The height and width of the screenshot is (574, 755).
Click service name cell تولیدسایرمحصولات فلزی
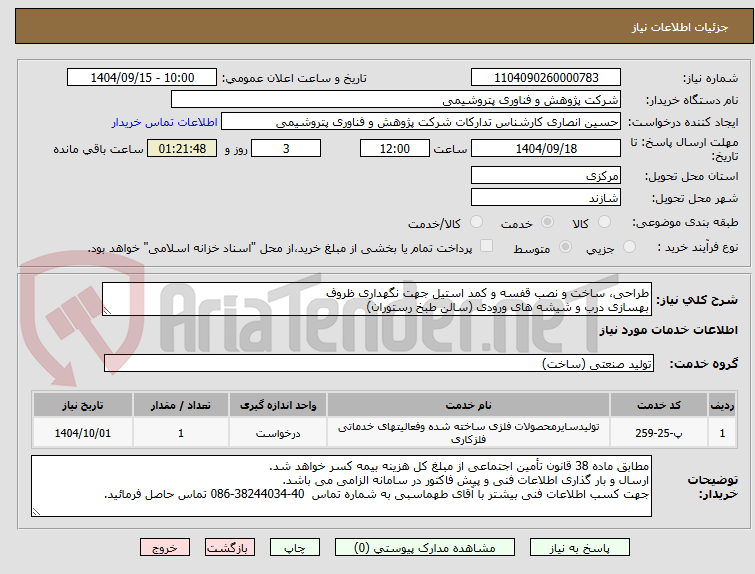(x=469, y=433)
